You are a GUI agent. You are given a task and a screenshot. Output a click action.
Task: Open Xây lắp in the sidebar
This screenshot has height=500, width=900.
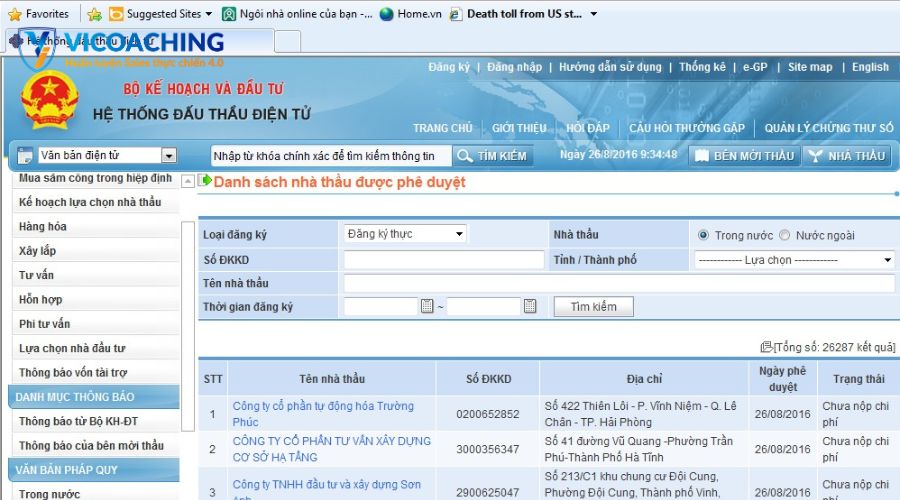37,251
